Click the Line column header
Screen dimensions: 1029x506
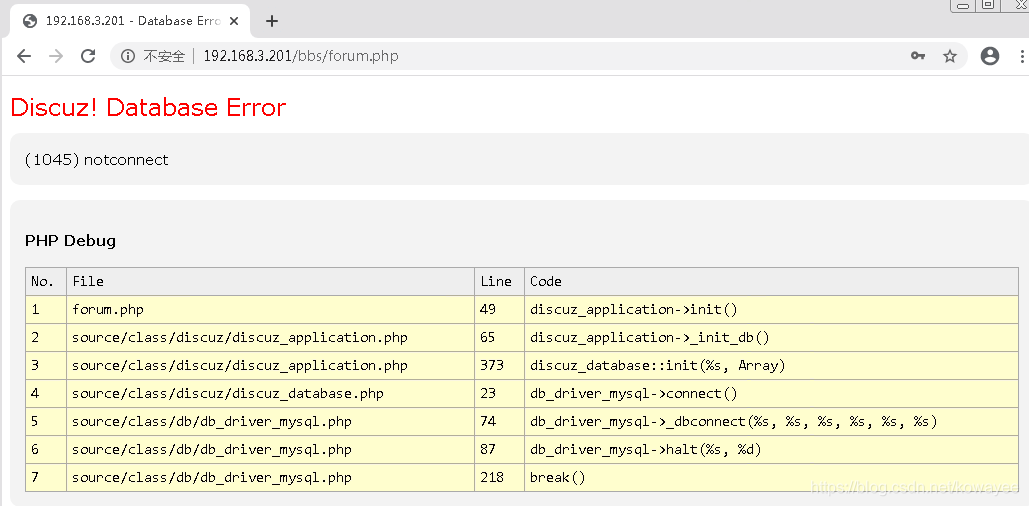[x=499, y=282]
